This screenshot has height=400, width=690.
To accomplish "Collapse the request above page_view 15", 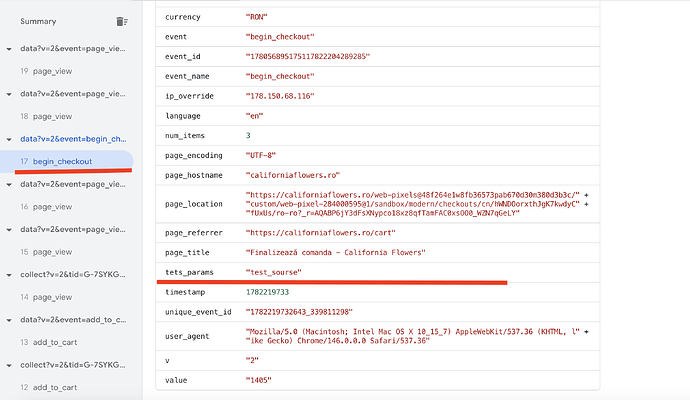I will tap(9, 230).
